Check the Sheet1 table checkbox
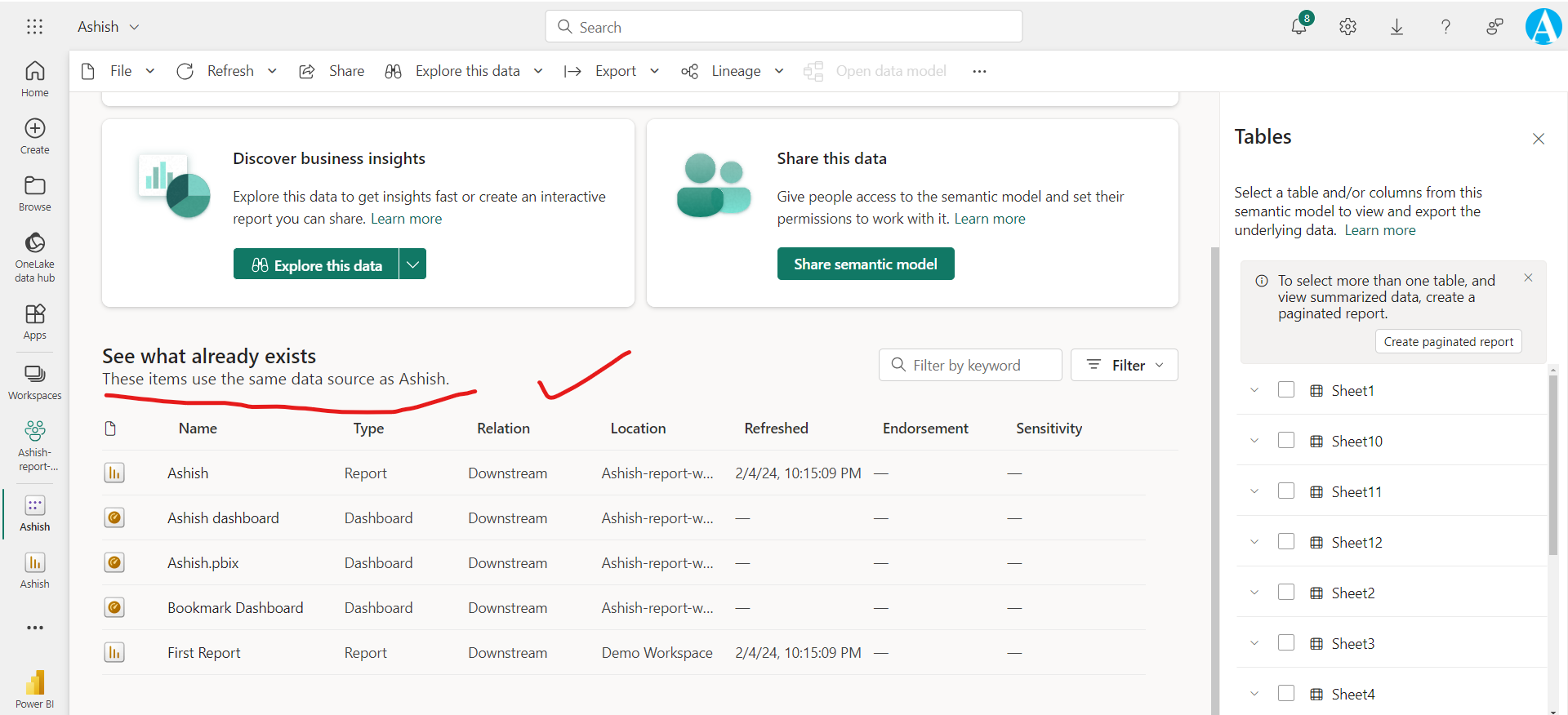This screenshot has width=1568, height=715. click(x=1286, y=390)
